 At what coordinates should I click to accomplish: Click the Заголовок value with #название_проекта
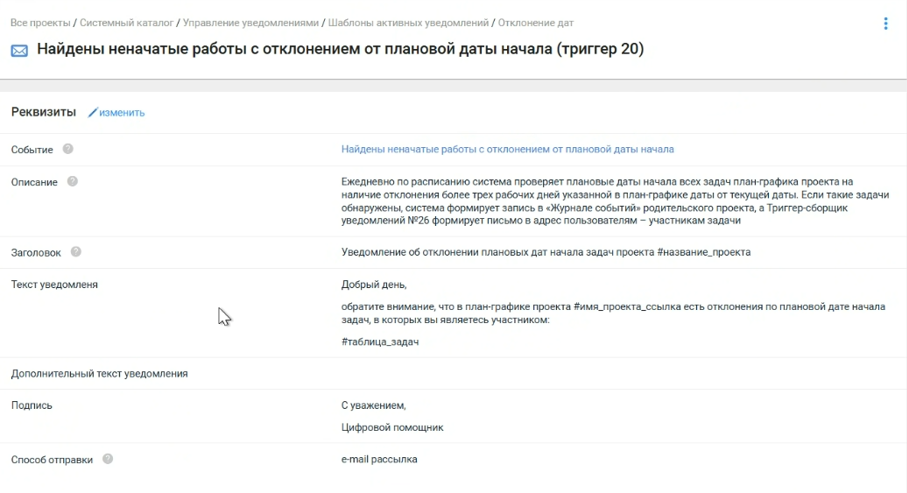click(x=545, y=252)
